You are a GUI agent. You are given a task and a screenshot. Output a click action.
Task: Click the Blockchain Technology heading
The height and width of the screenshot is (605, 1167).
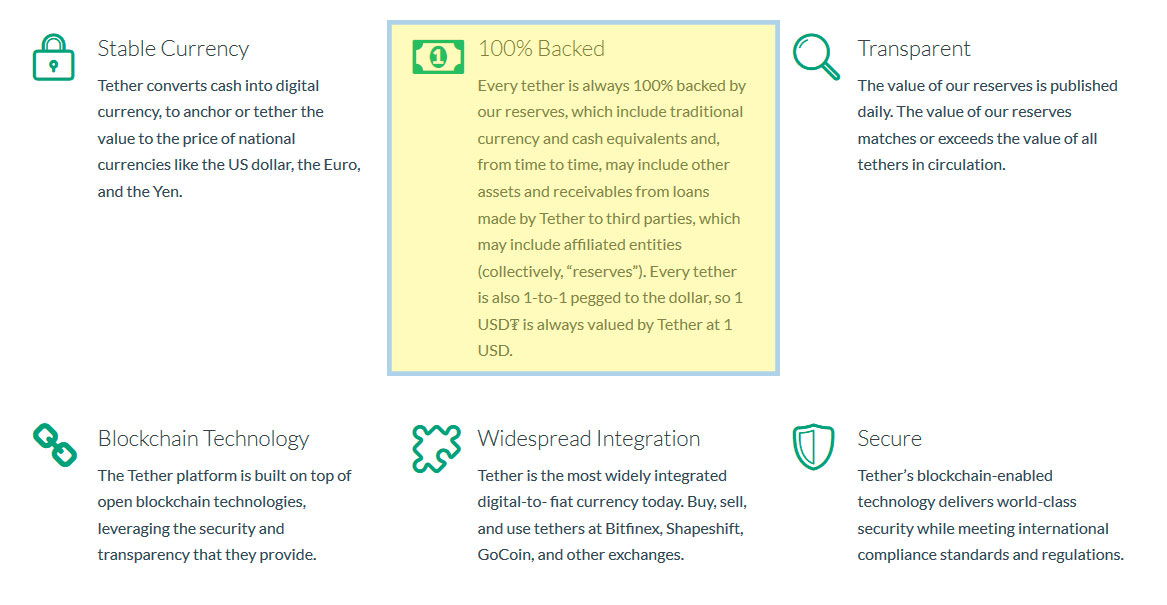point(203,438)
